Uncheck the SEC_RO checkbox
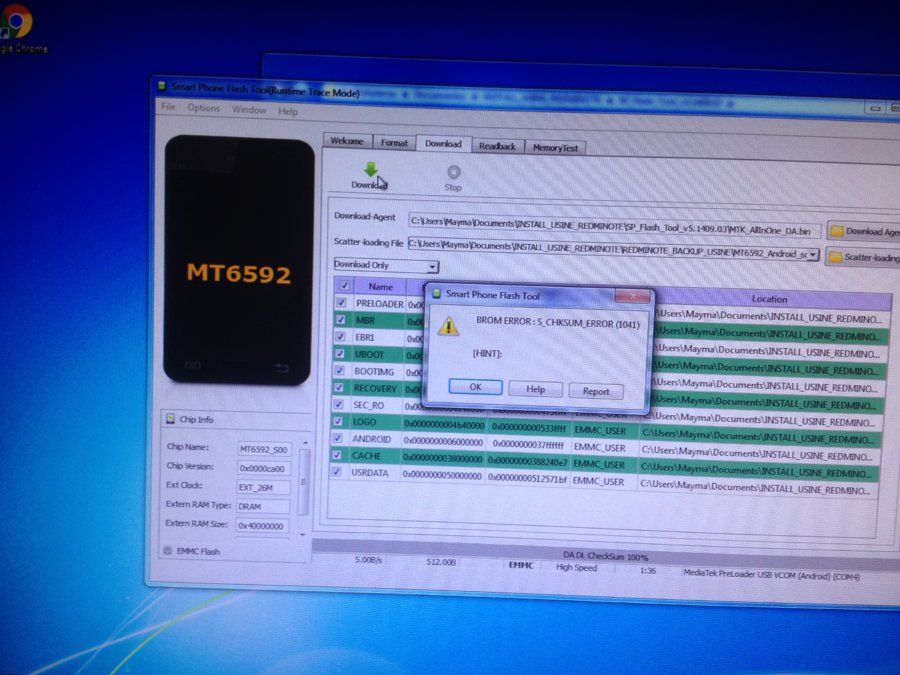Image resolution: width=900 pixels, height=675 pixels. [x=338, y=404]
